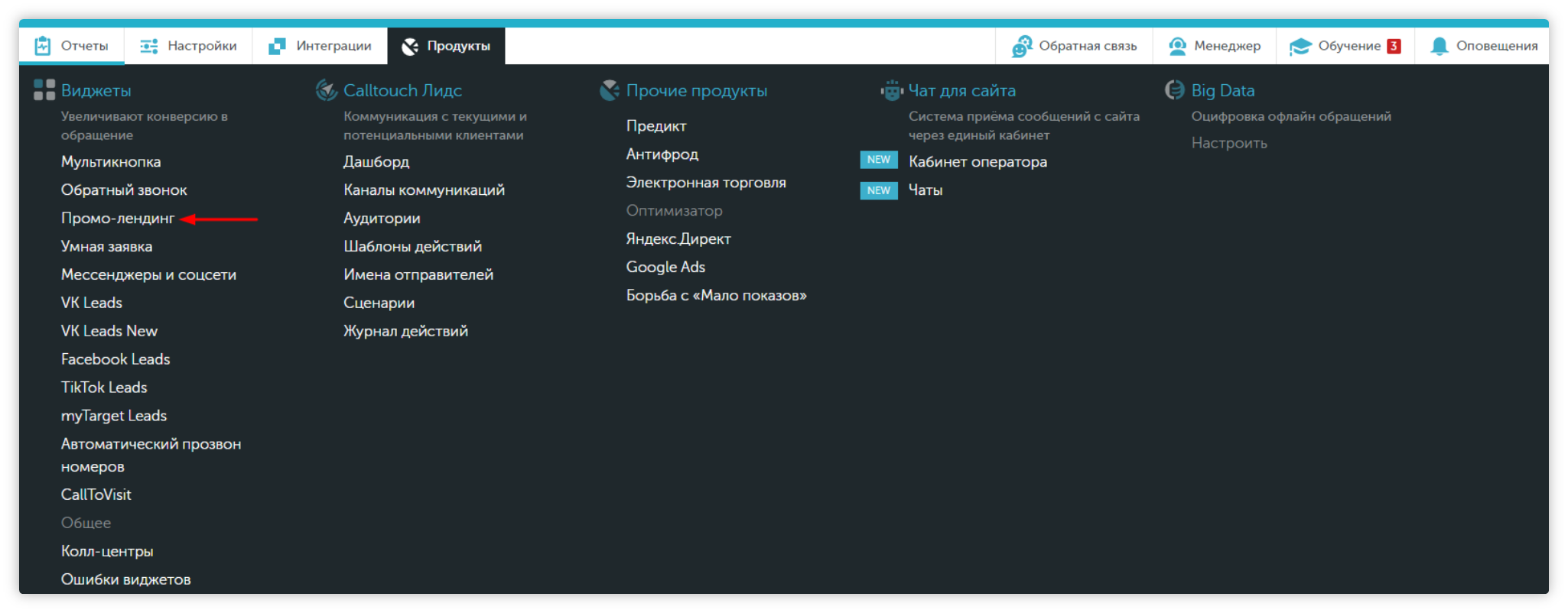This screenshot has height=613, width=1568.
Task: Click the Settings sliders icon
Action: [x=149, y=46]
